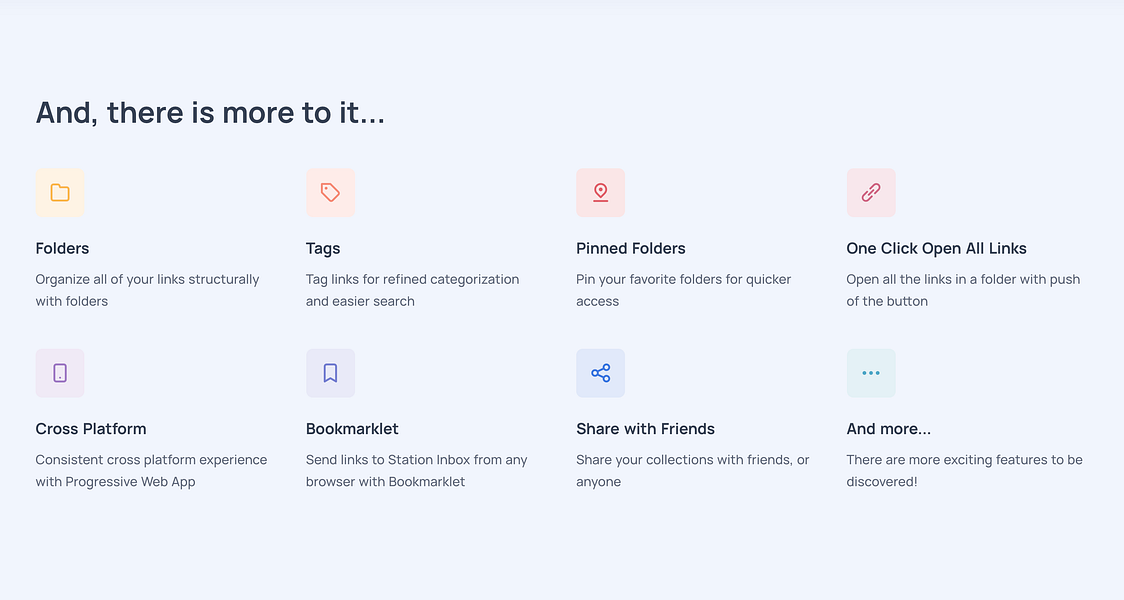
Task: Click the Share with Friends title
Action: pyautogui.click(x=645, y=429)
